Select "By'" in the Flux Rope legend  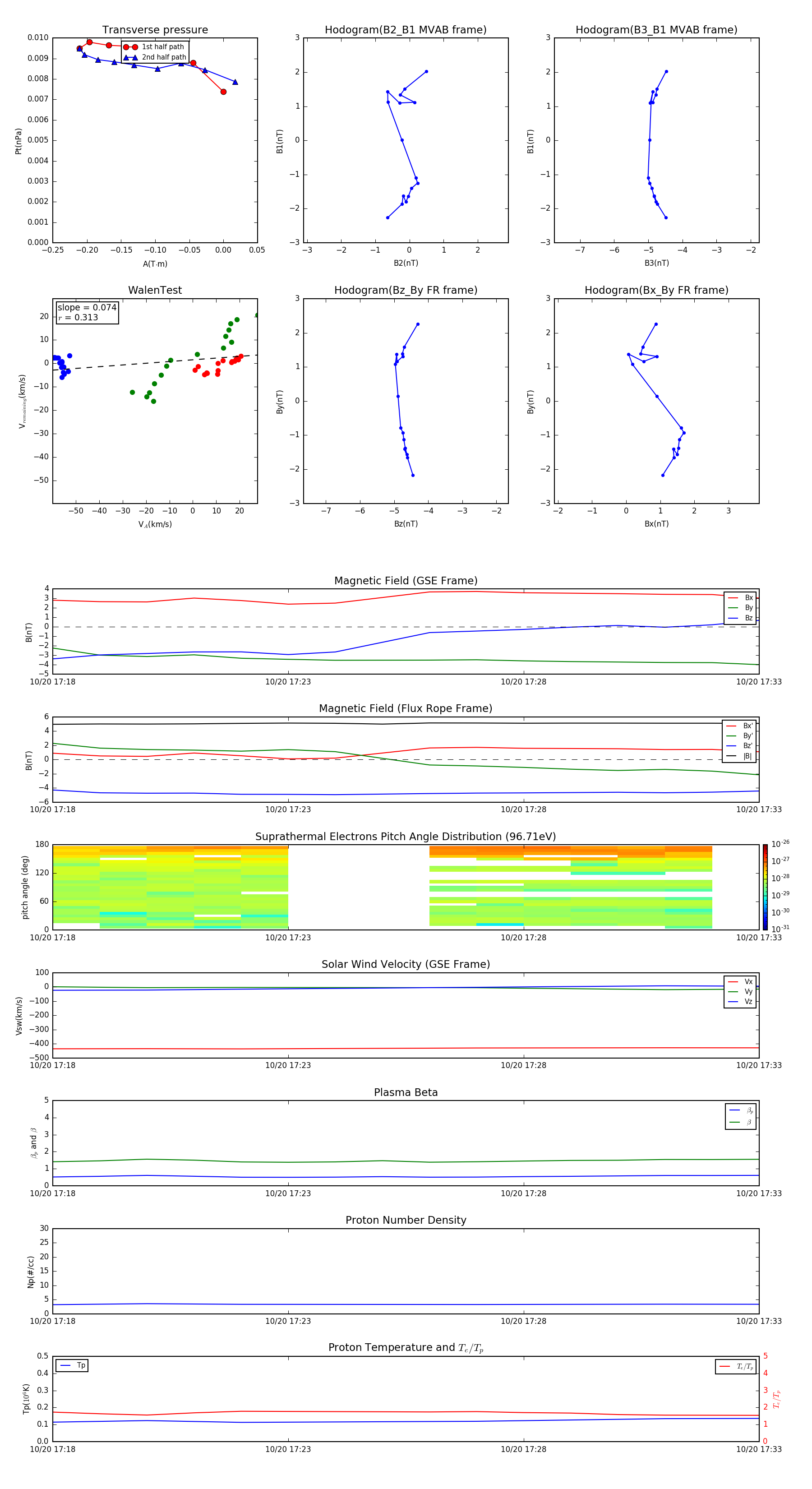click(x=739, y=736)
